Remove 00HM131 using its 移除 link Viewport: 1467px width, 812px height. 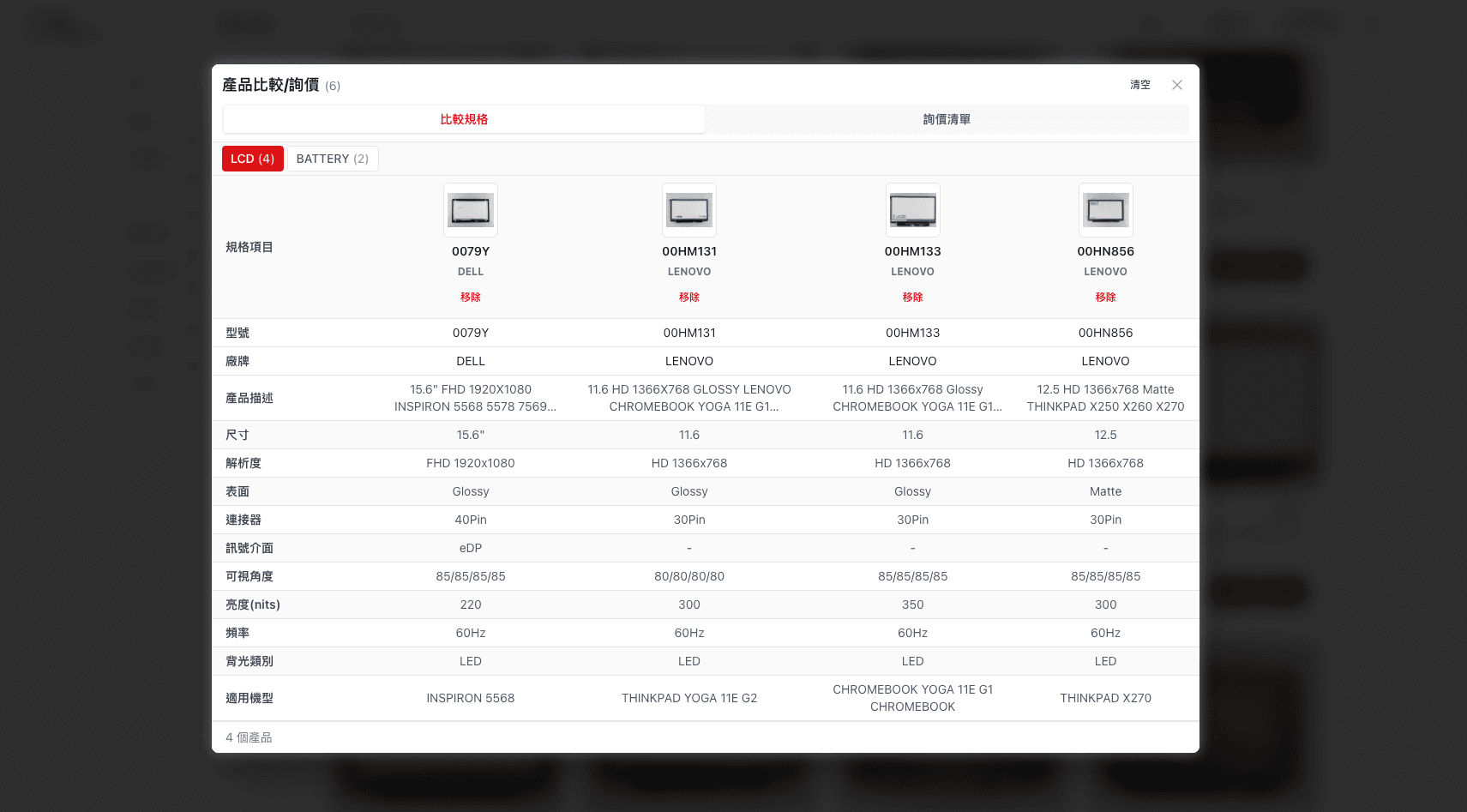click(x=688, y=297)
